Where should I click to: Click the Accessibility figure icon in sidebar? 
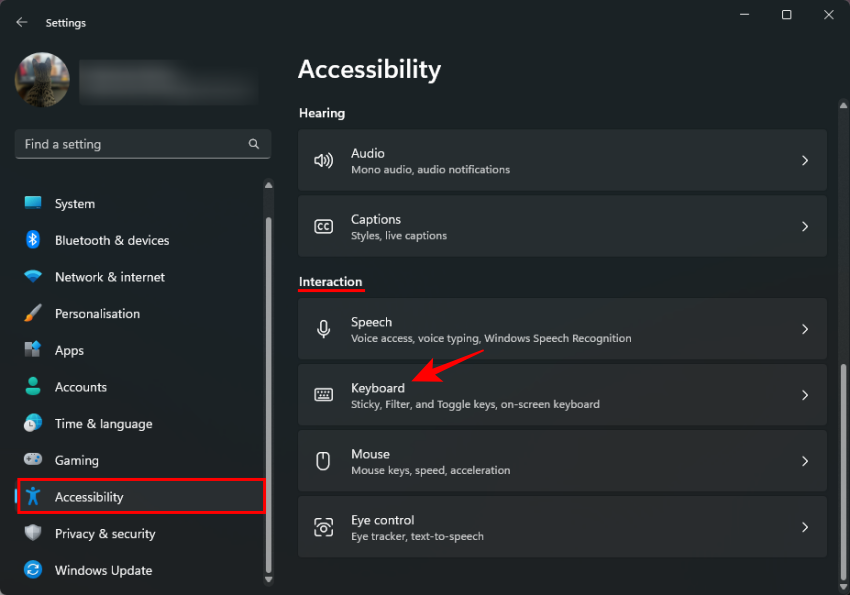(36, 496)
